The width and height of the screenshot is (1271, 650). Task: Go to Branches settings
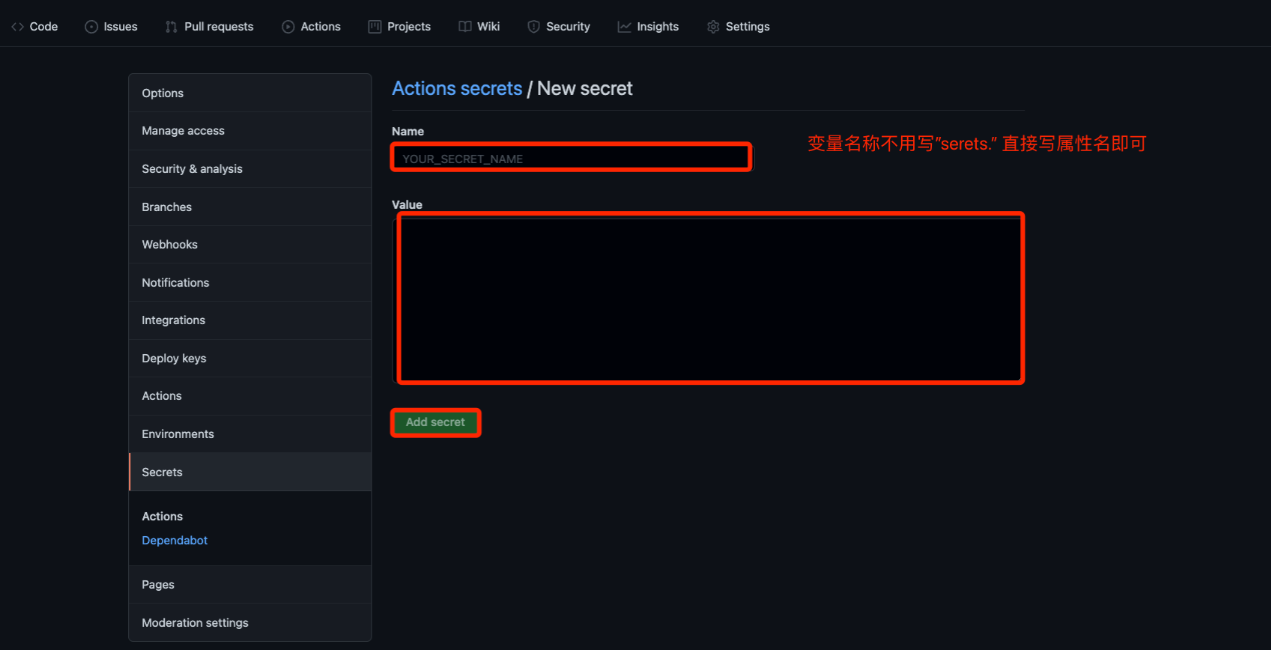[x=166, y=207]
